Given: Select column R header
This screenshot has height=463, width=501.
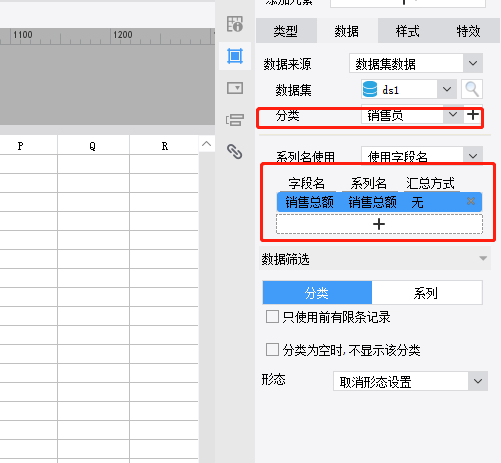Looking at the screenshot, I should coord(164,146).
